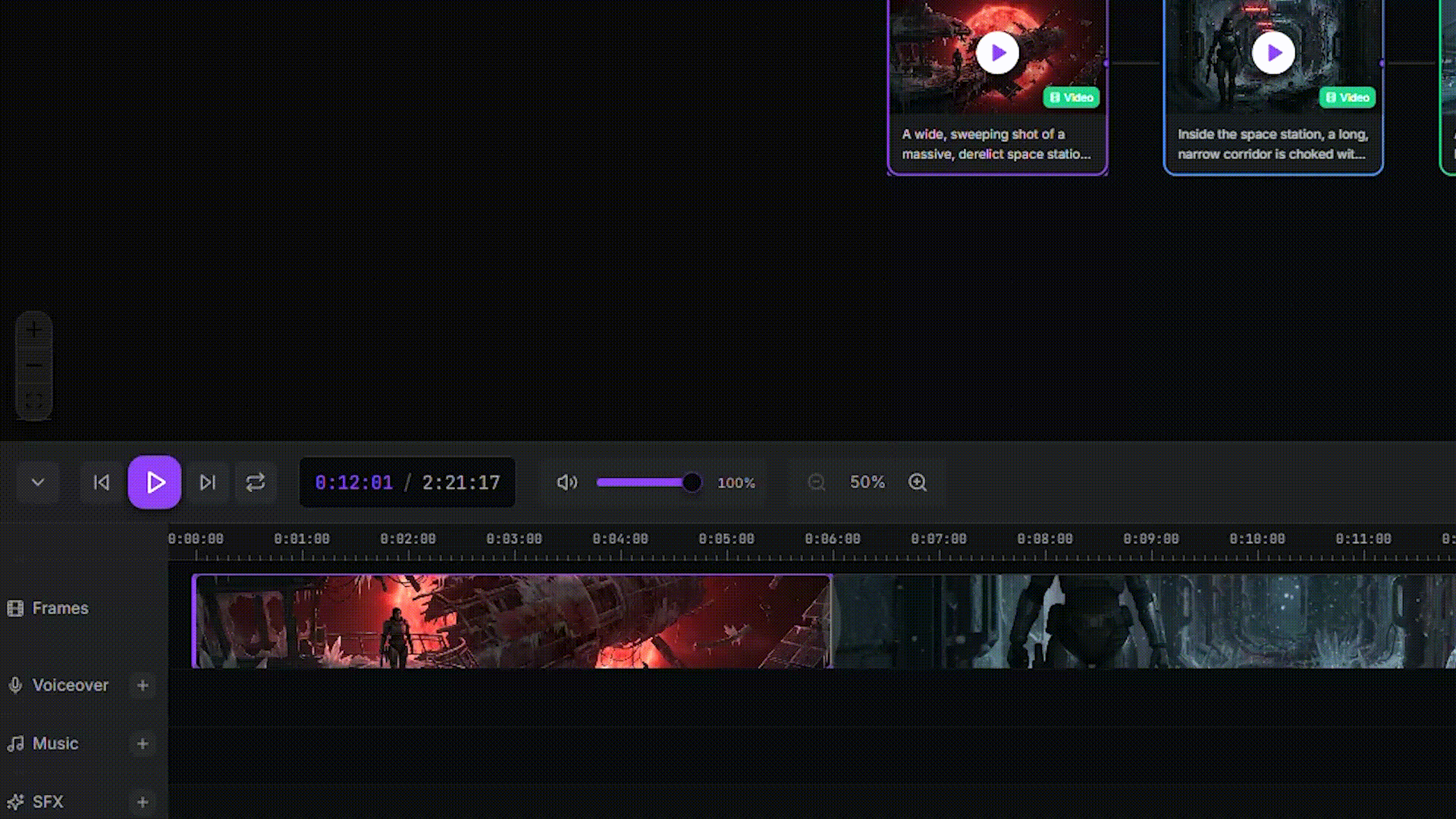Click the Voiceover microphone icon

click(x=16, y=685)
